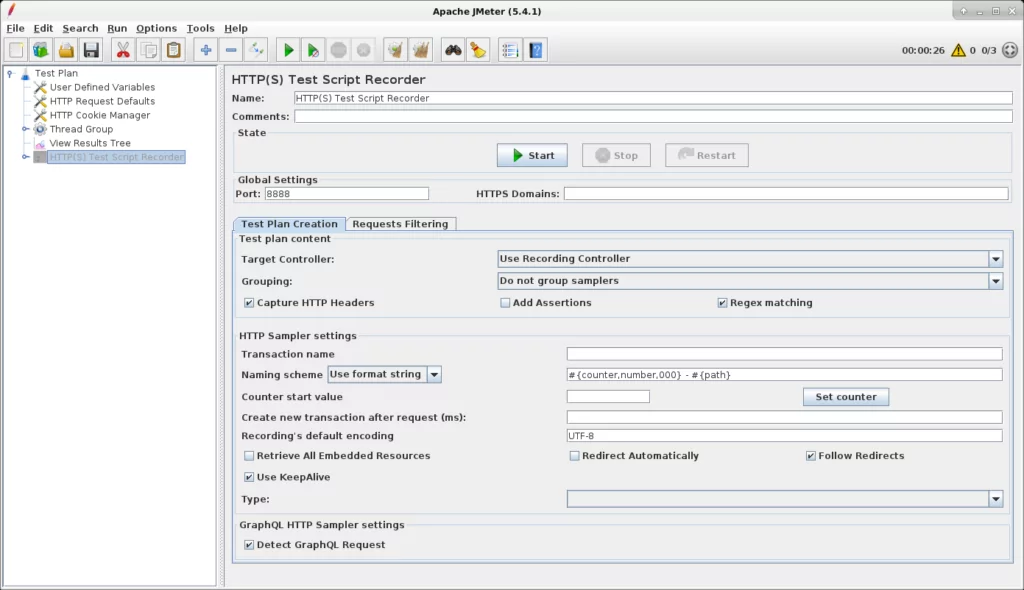The image size is (1024, 590).
Task: Click the Cut scissors icon
Action: (123, 50)
